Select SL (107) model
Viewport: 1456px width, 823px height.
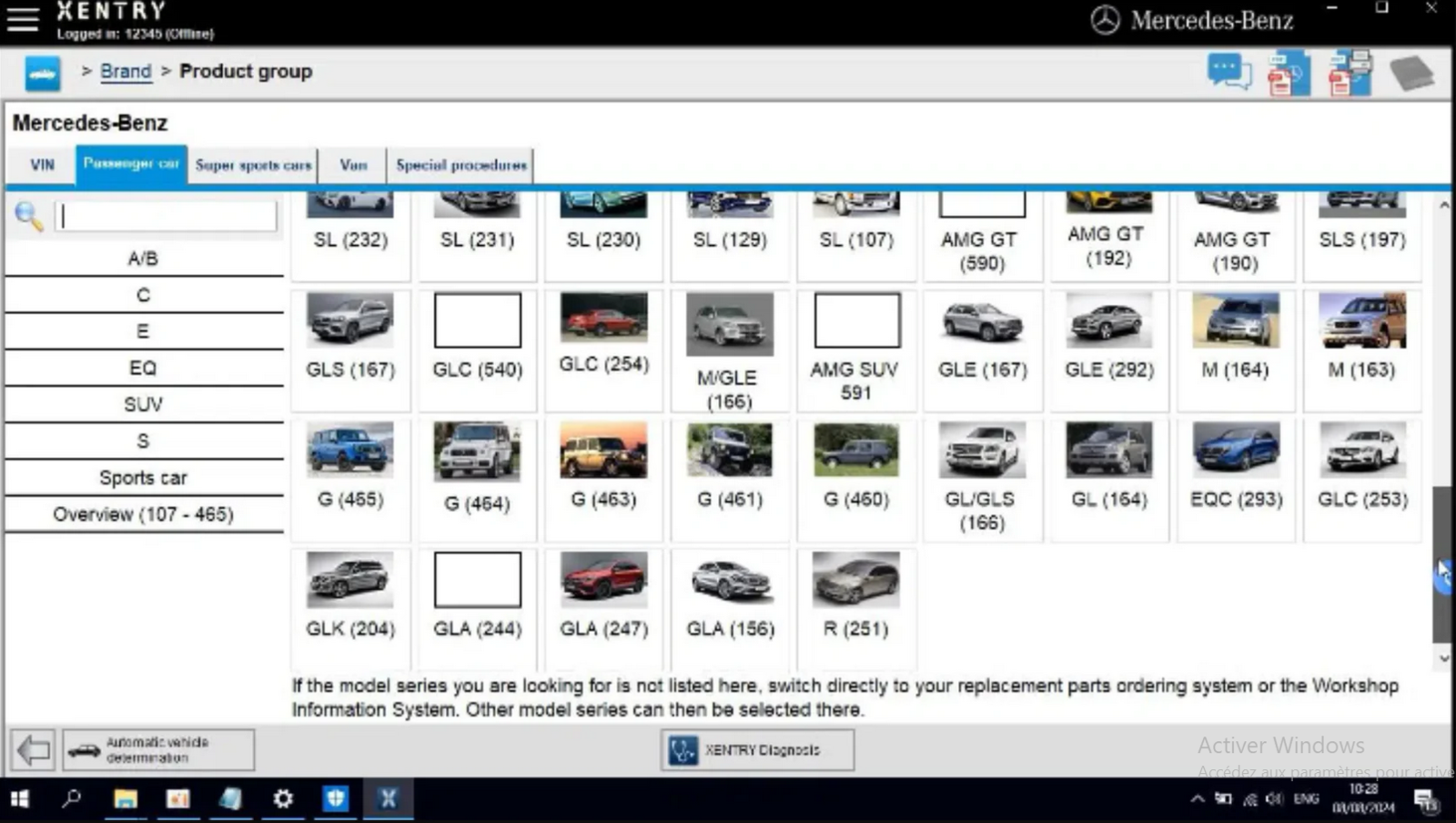coord(856,235)
